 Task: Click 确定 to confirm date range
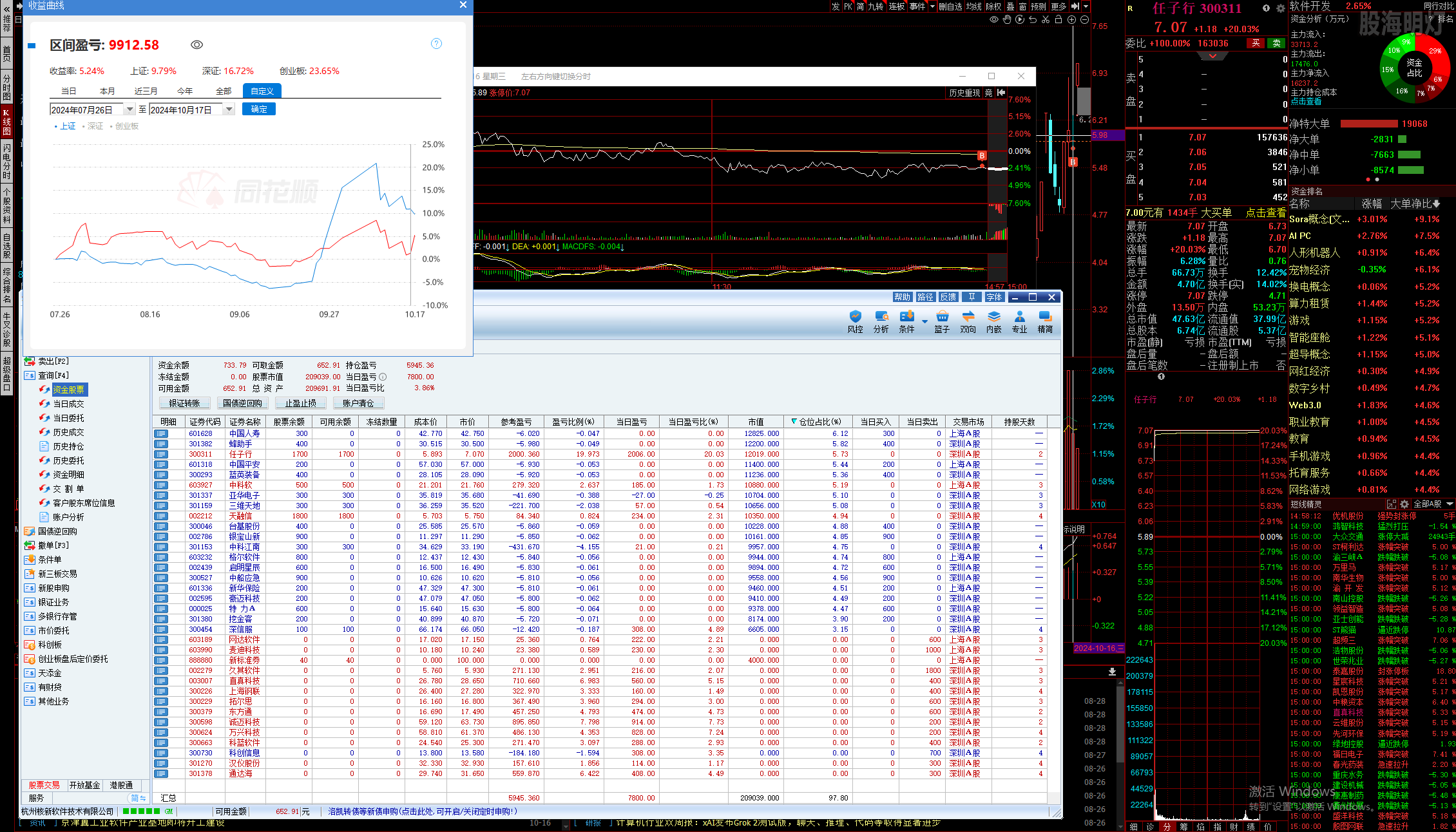click(x=259, y=109)
